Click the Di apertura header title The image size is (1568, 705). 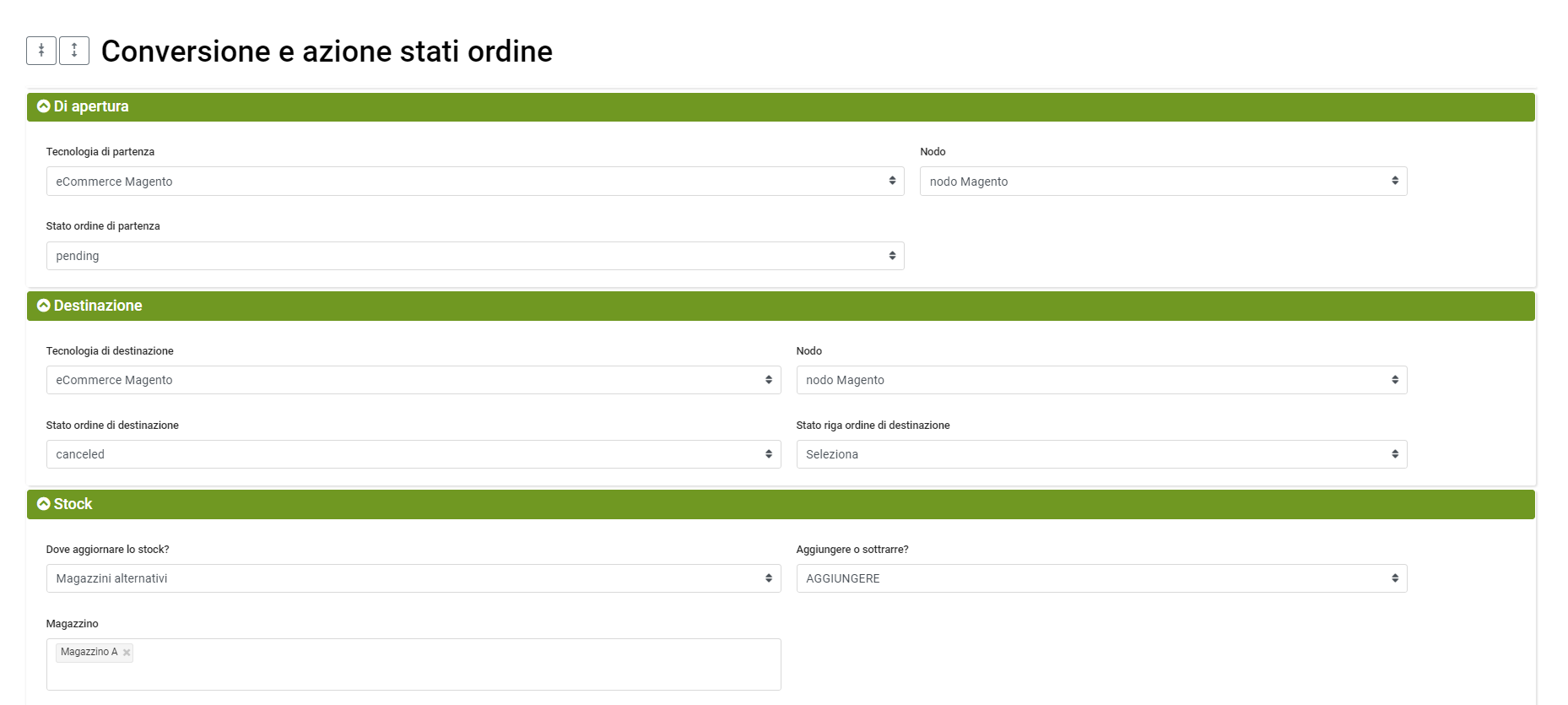(x=91, y=106)
